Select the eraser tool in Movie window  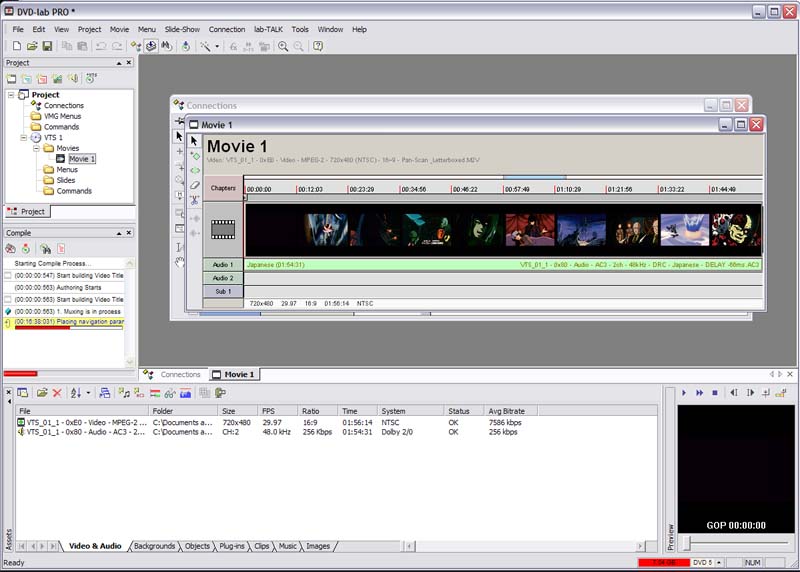(194, 185)
